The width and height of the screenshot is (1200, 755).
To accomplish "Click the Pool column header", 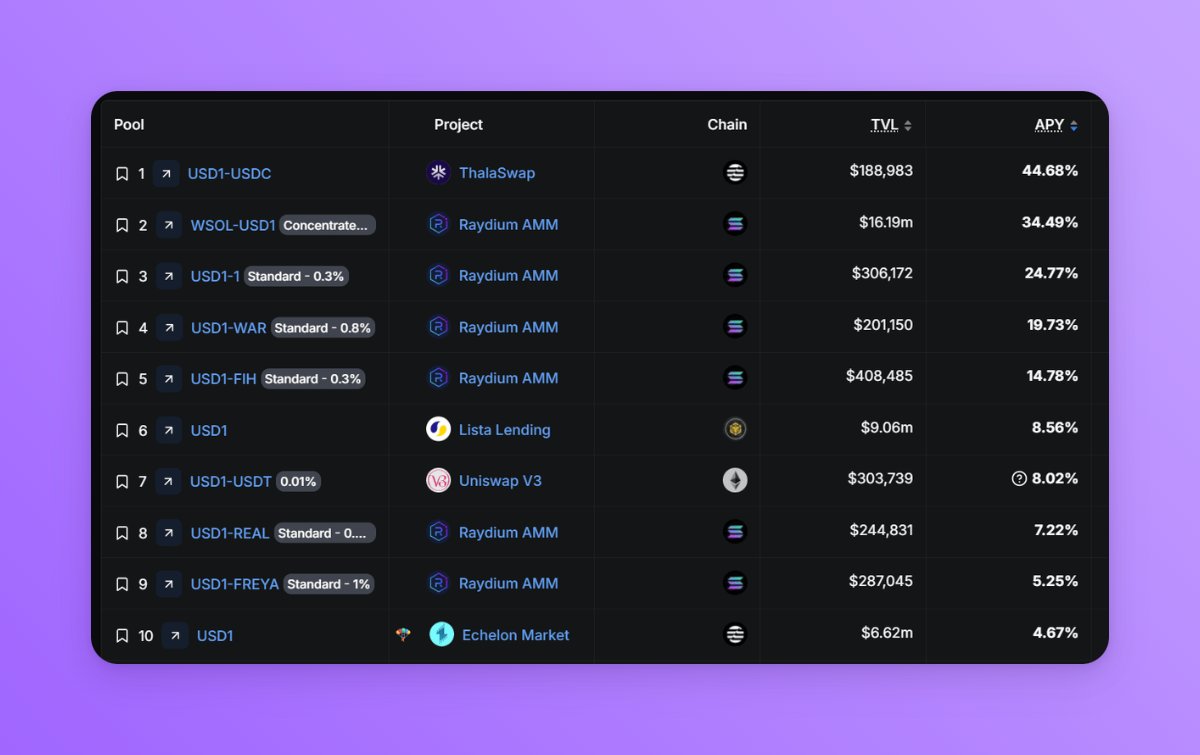I will tap(129, 125).
